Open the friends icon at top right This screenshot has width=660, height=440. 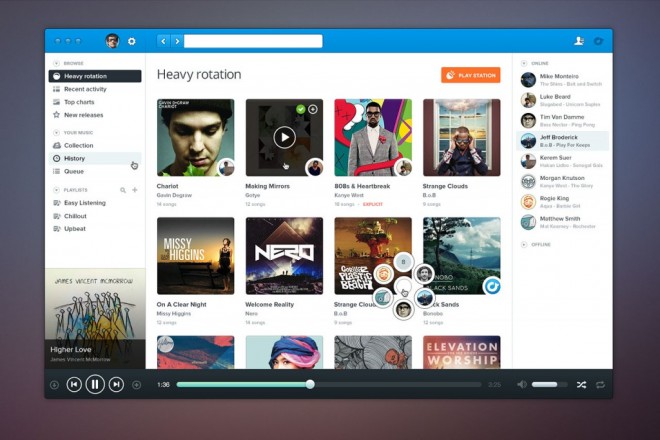(579, 41)
